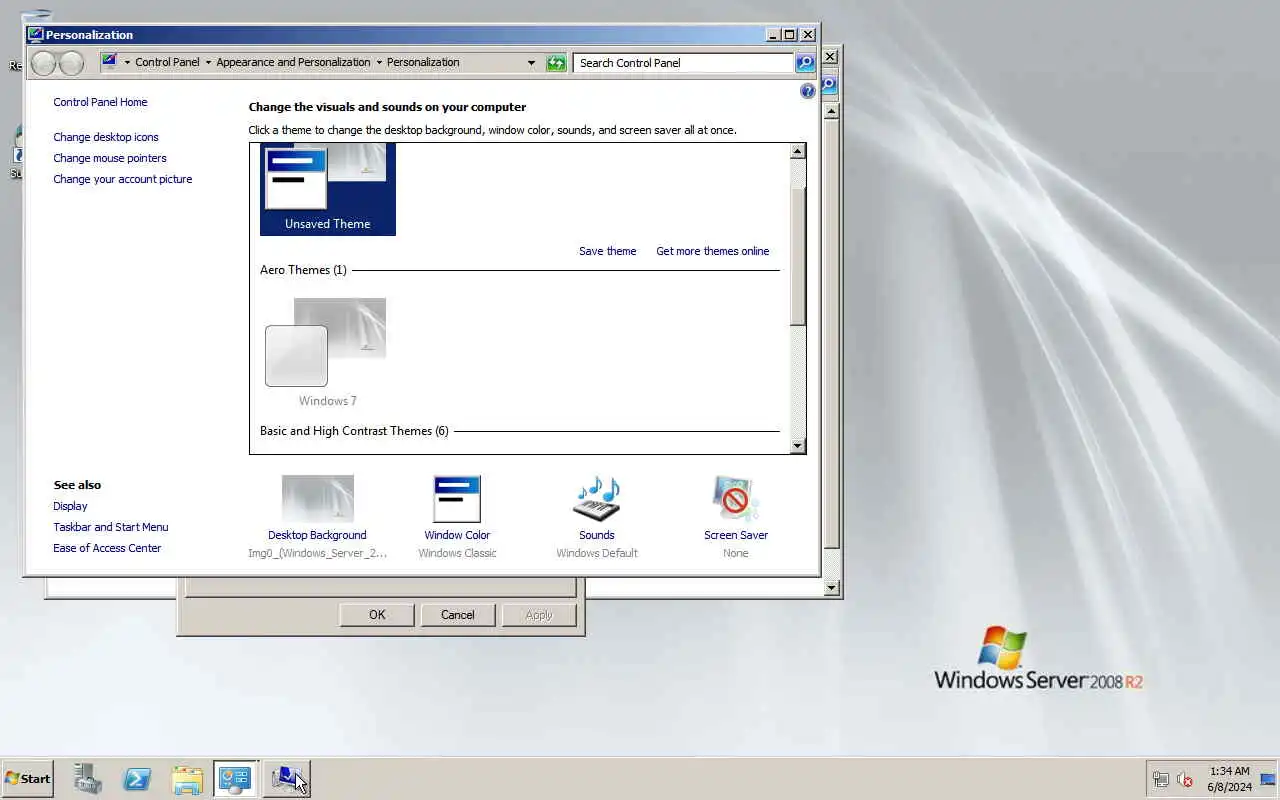Click the Control Panel address bar icon
This screenshot has width=1280, height=800.
click(x=110, y=62)
